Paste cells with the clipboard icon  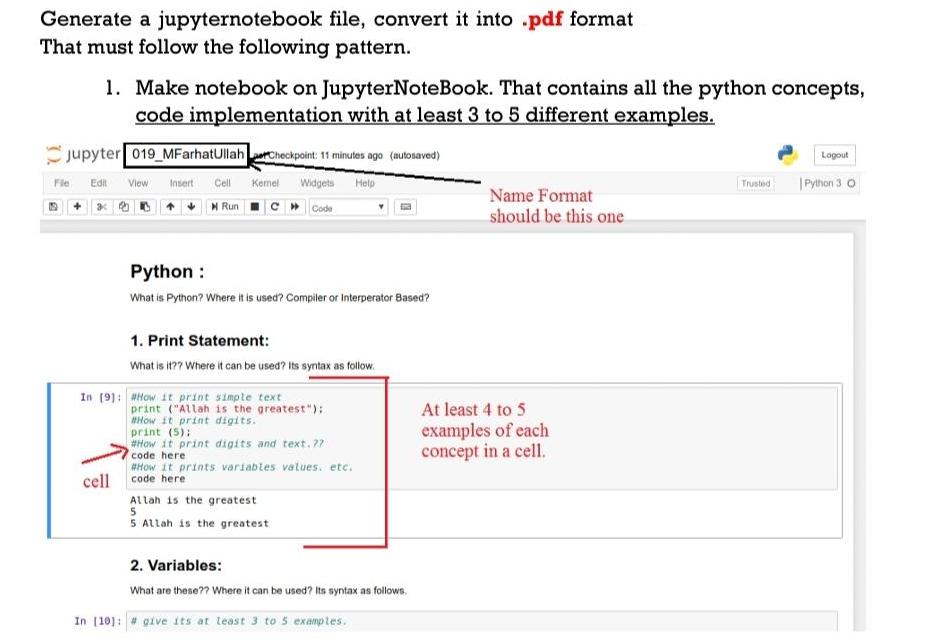[144, 207]
